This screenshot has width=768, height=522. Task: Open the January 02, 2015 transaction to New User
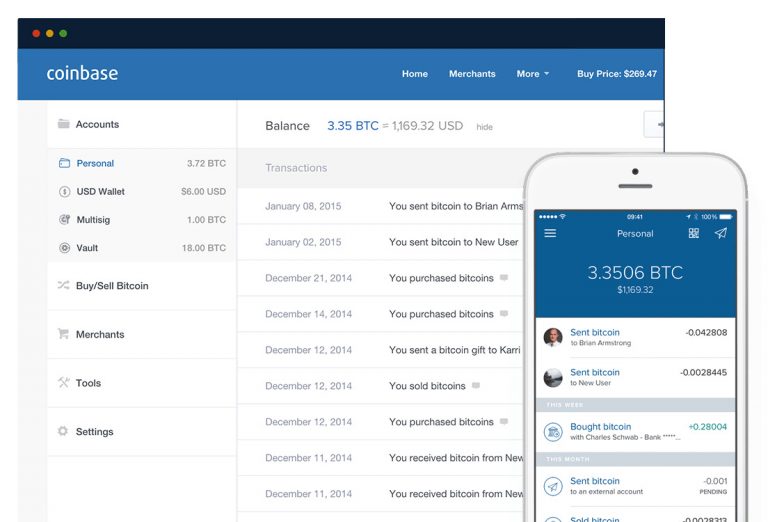380,242
